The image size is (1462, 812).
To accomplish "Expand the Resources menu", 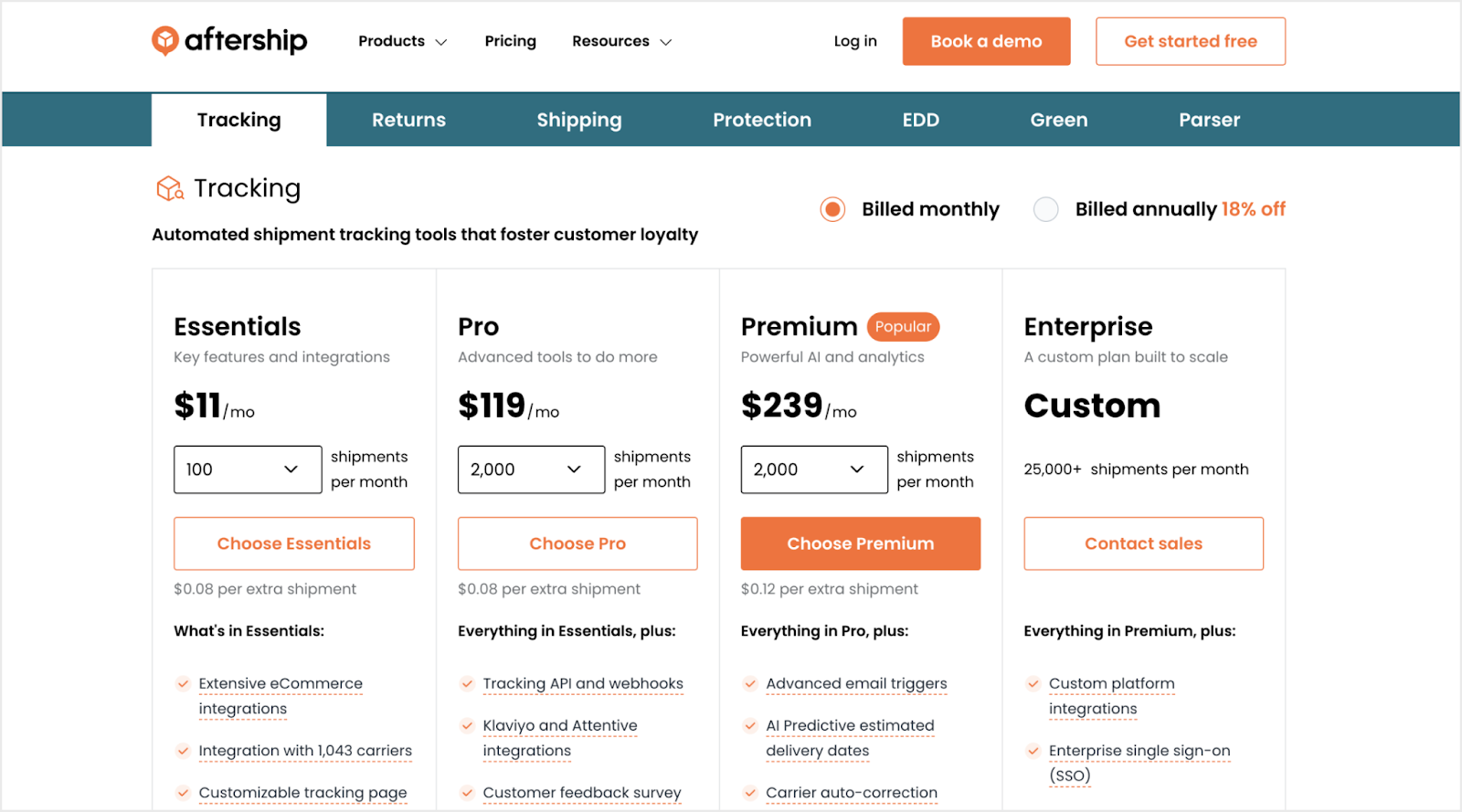I will pos(621,41).
